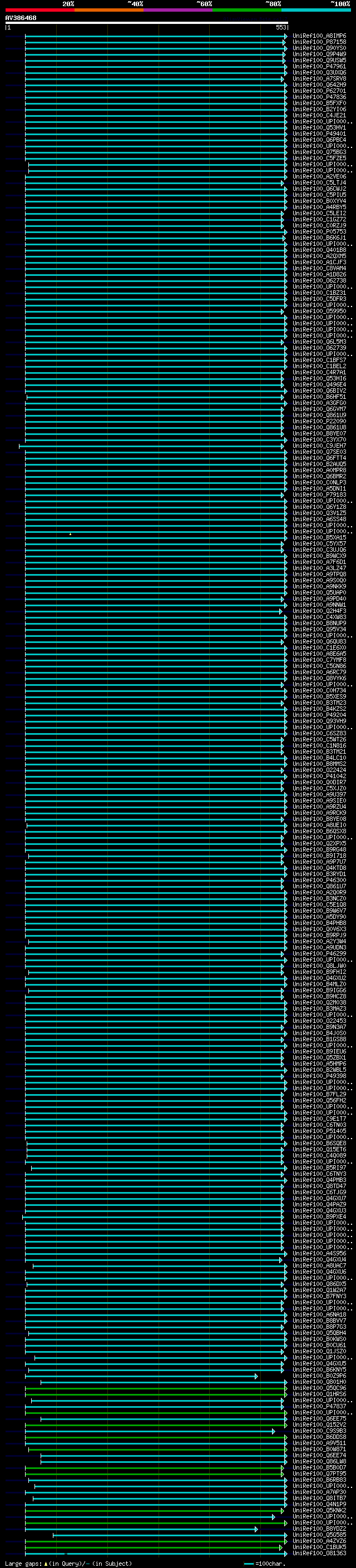This screenshot has width=356, height=1568.
Task: Open hit UniRef100_P47961
Action: pos(319,66)
